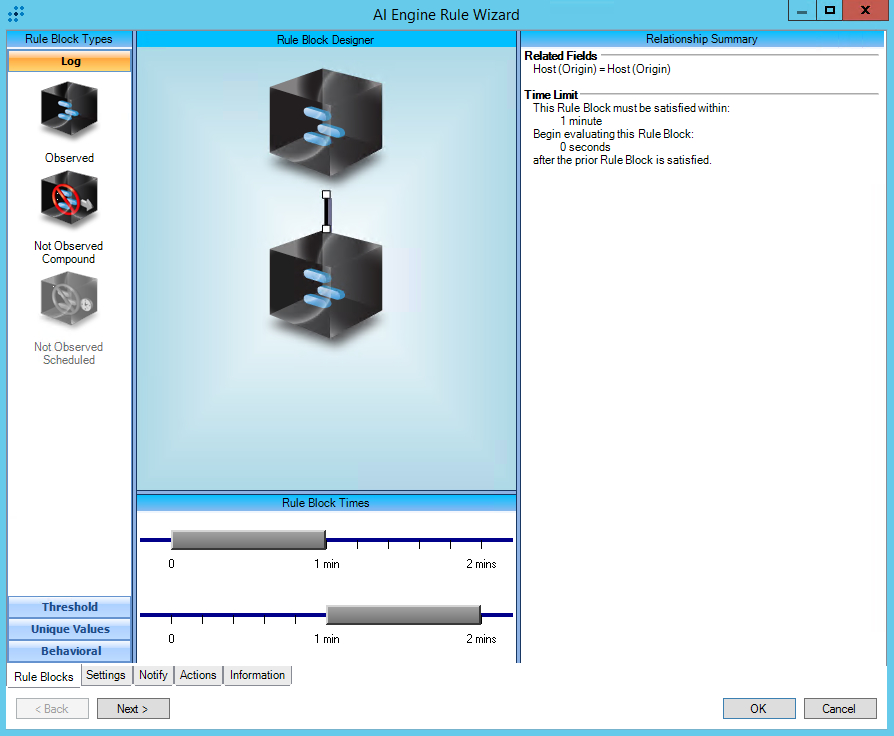Cancel the rule wizard
The height and width of the screenshot is (736, 894).
pos(839,709)
